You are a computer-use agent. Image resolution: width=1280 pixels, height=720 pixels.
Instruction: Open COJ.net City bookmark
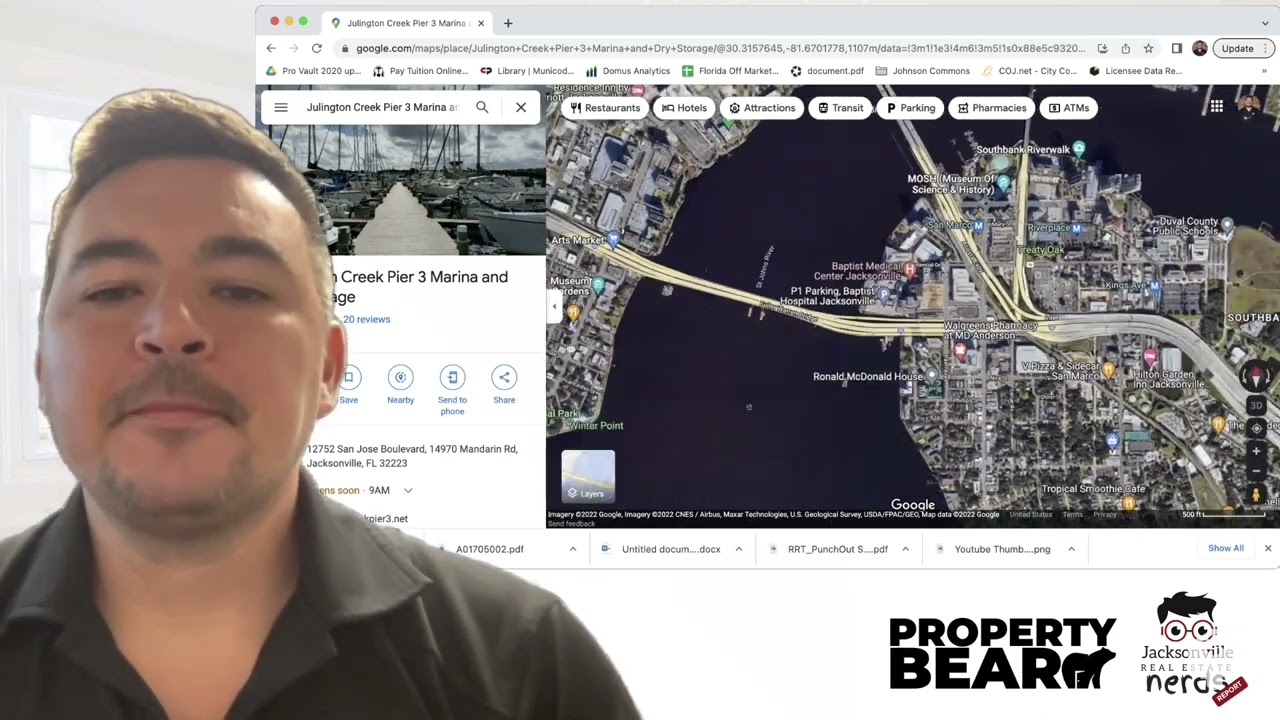tap(1029, 71)
